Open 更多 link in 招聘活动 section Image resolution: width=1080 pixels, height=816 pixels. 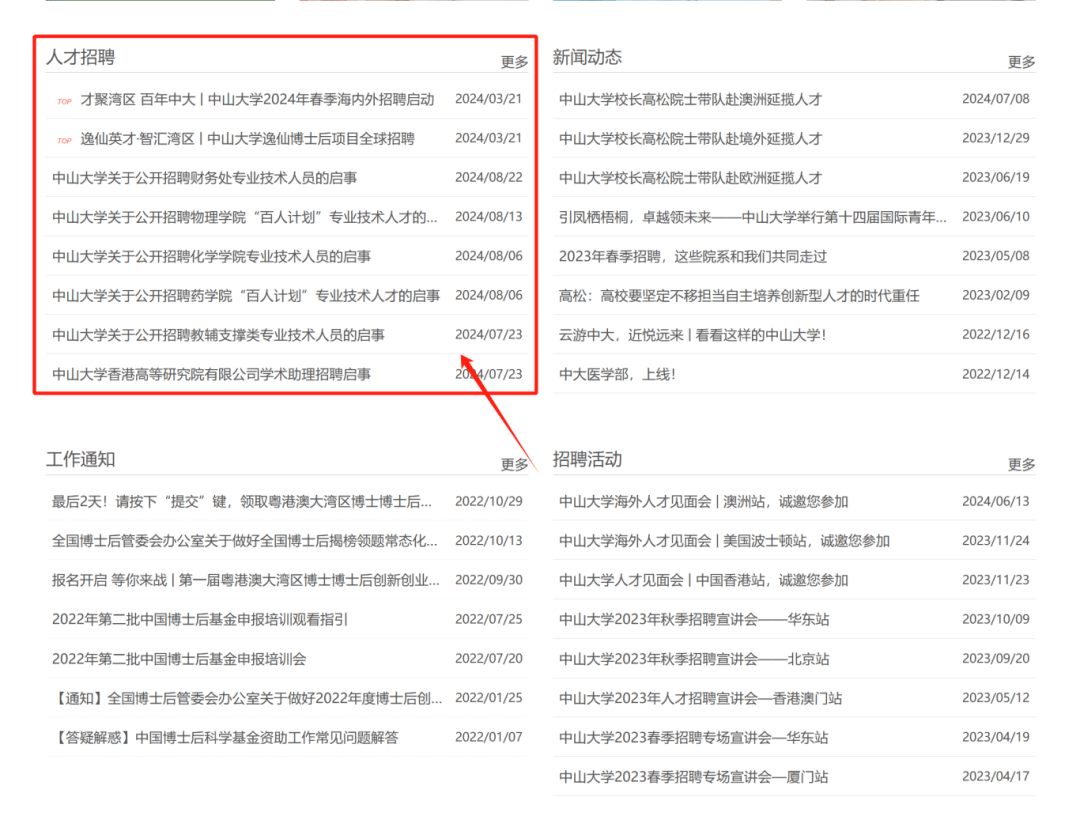[1021, 465]
